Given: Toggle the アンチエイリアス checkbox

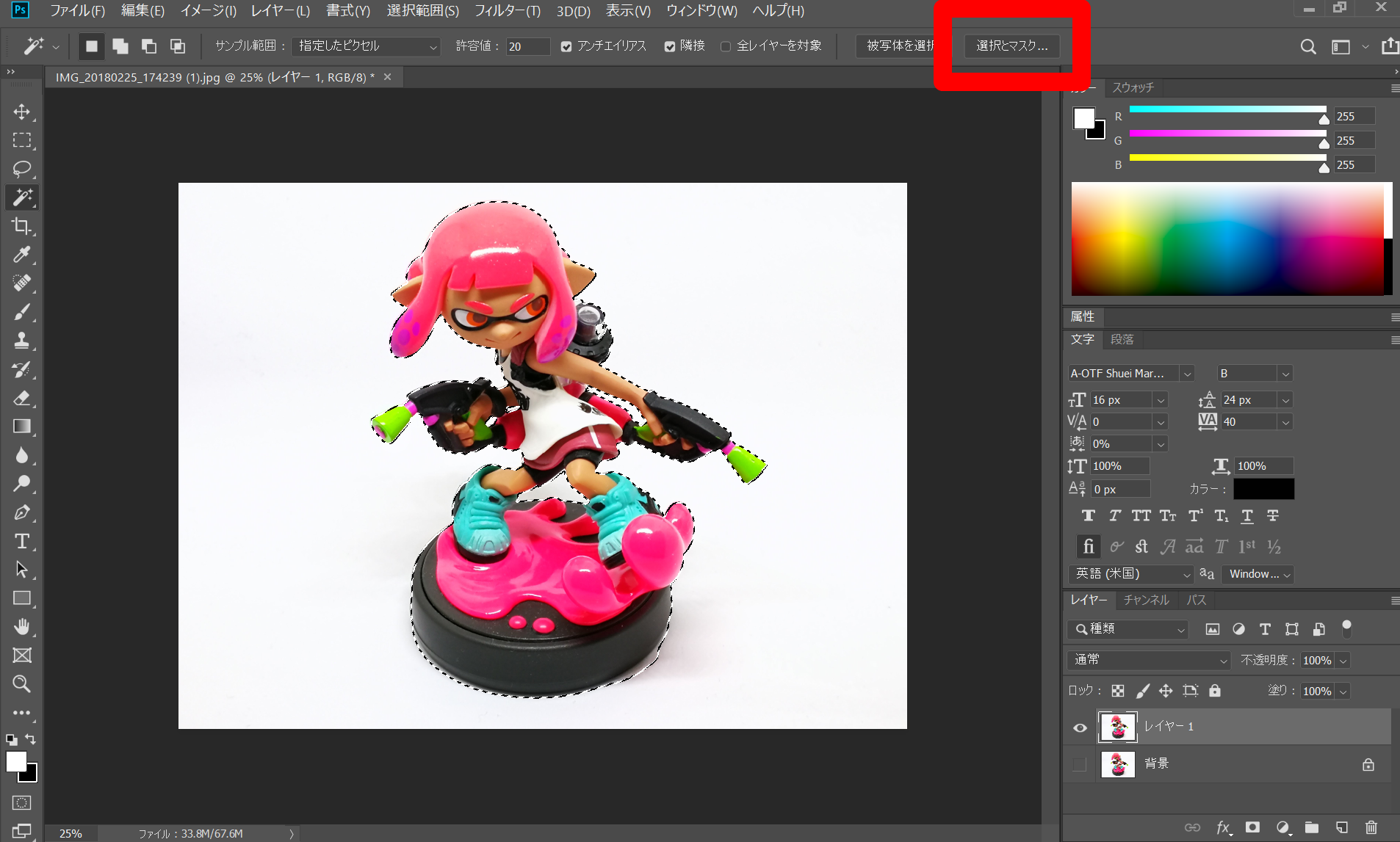Looking at the screenshot, I should click(566, 46).
